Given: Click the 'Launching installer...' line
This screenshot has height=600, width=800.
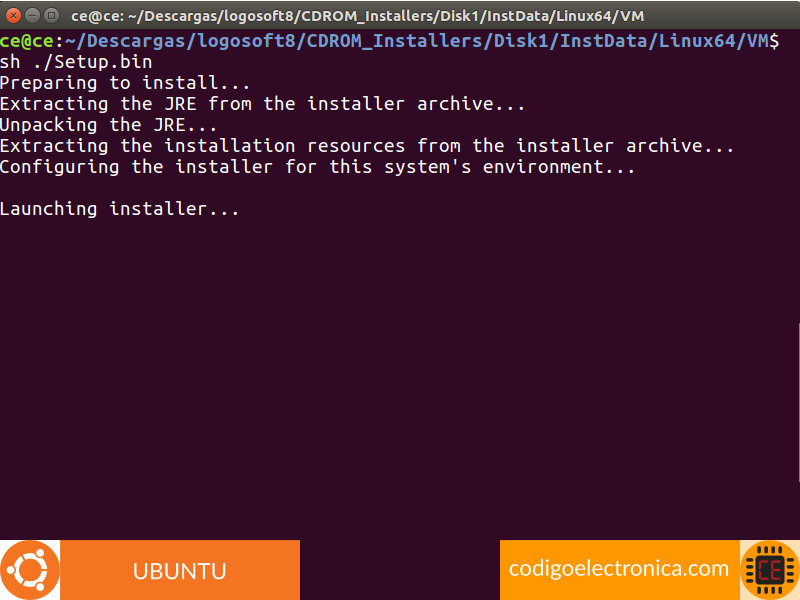Looking at the screenshot, I should [x=120, y=209].
